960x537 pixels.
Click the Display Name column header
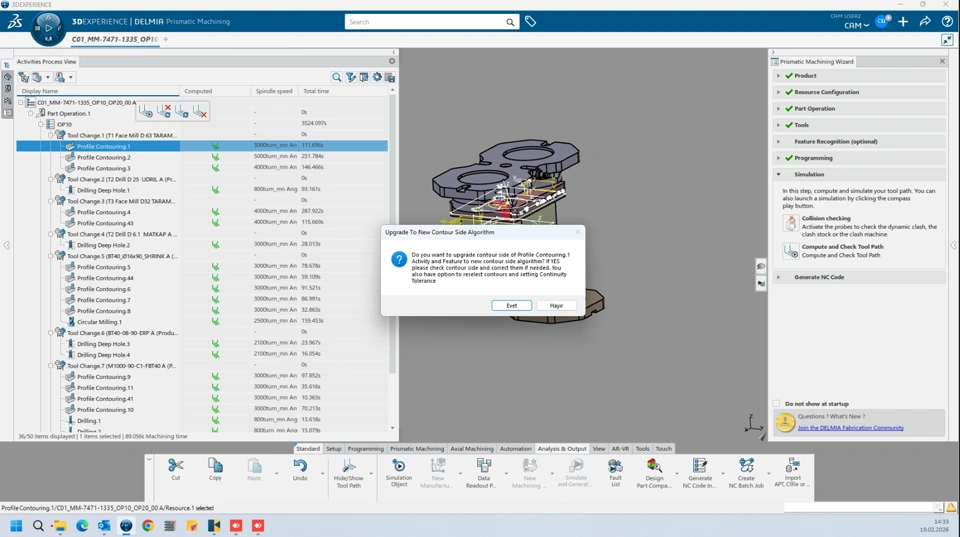click(x=98, y=91)
